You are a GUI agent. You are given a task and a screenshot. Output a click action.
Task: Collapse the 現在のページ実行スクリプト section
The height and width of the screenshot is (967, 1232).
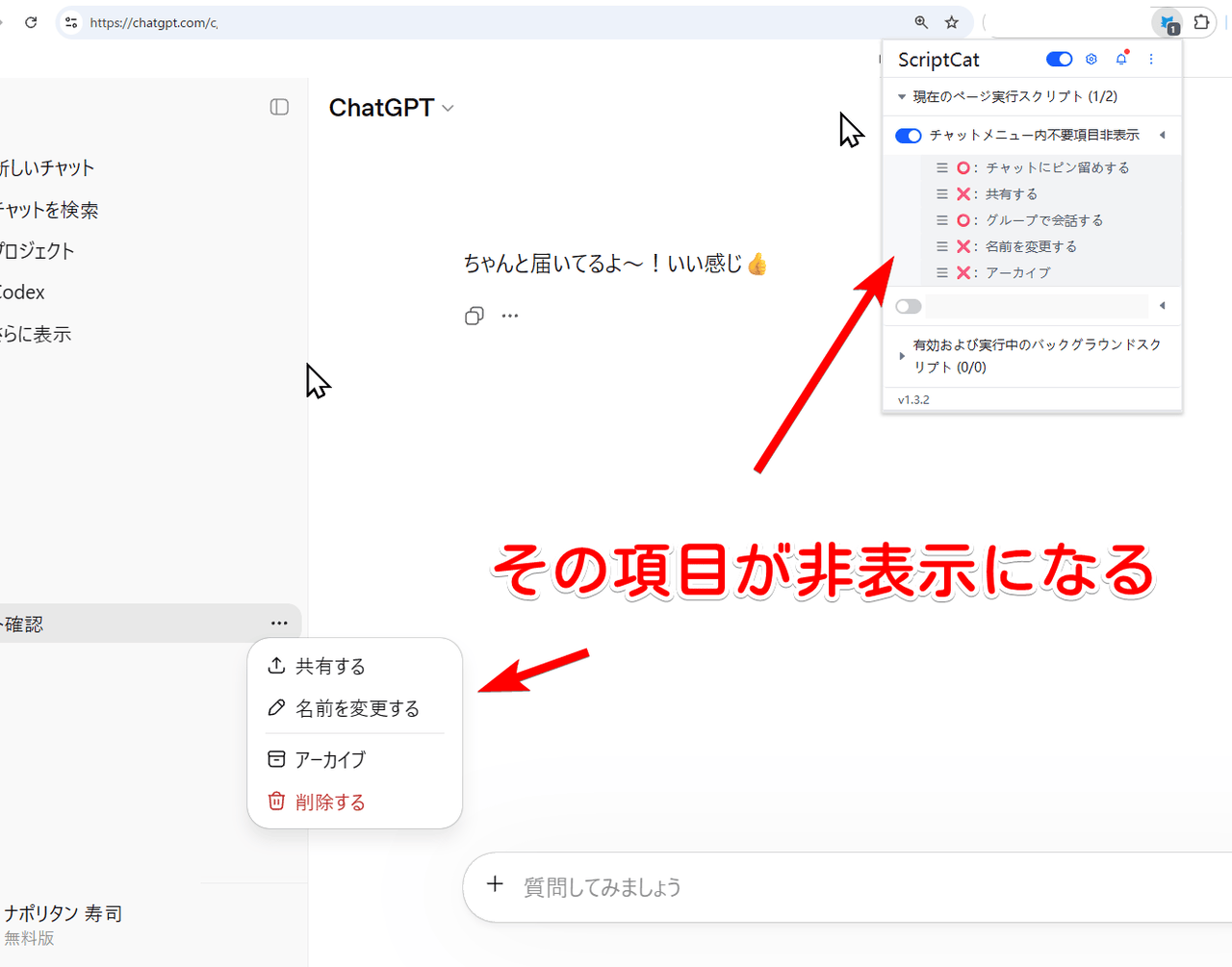[x=902, y=97]
